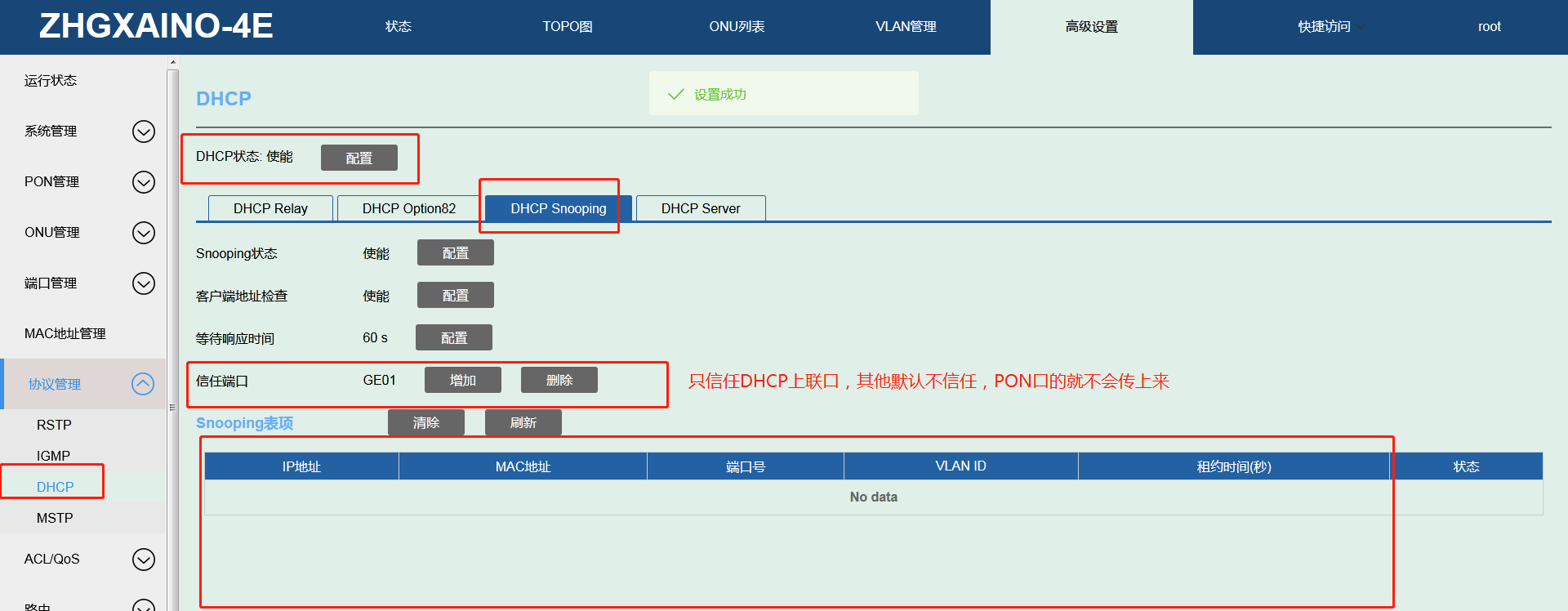Click 删除 to remove trusted port

[559, 380]
